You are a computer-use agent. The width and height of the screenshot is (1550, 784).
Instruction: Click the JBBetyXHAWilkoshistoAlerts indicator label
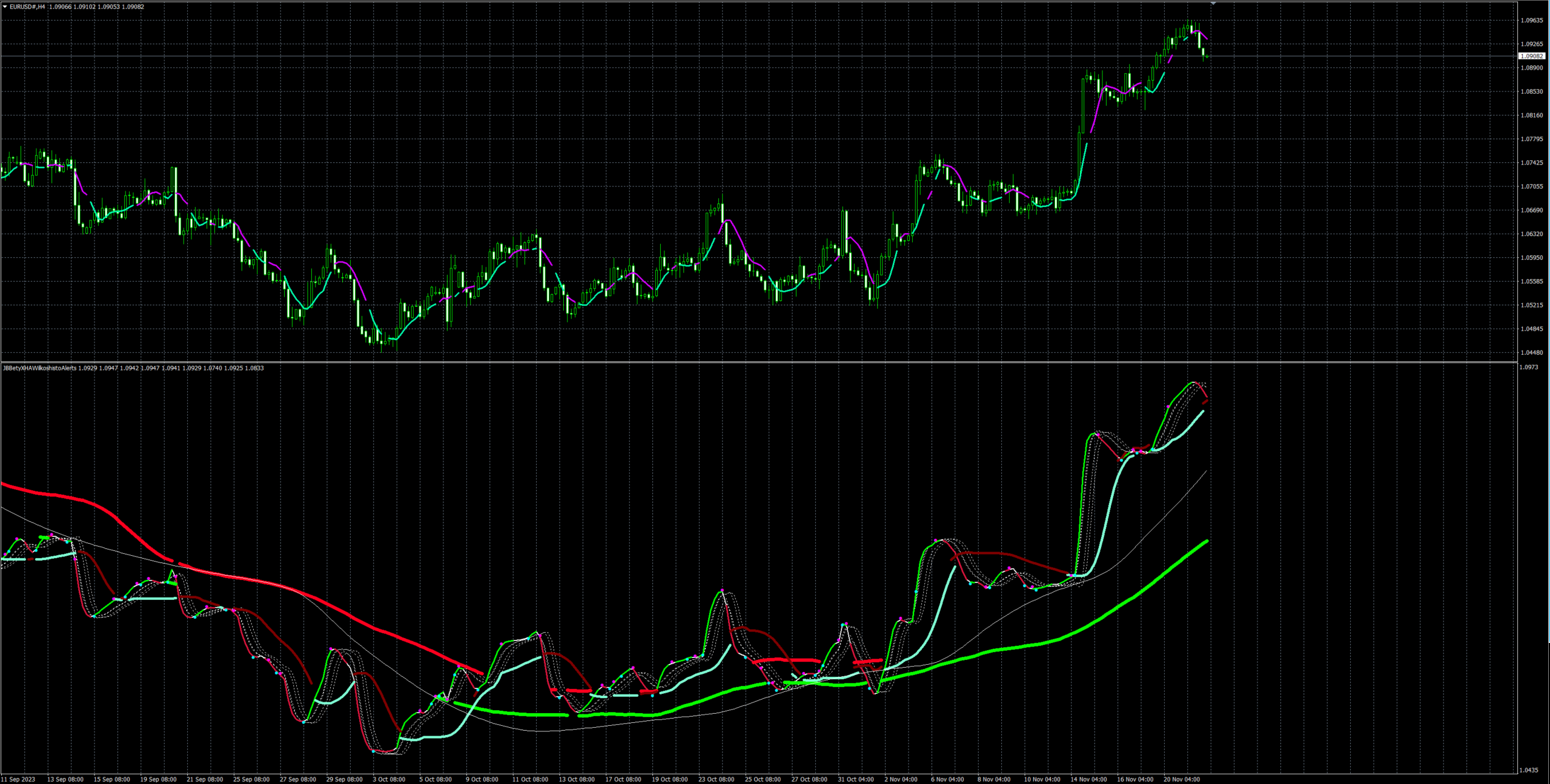[x=40, y=368]
